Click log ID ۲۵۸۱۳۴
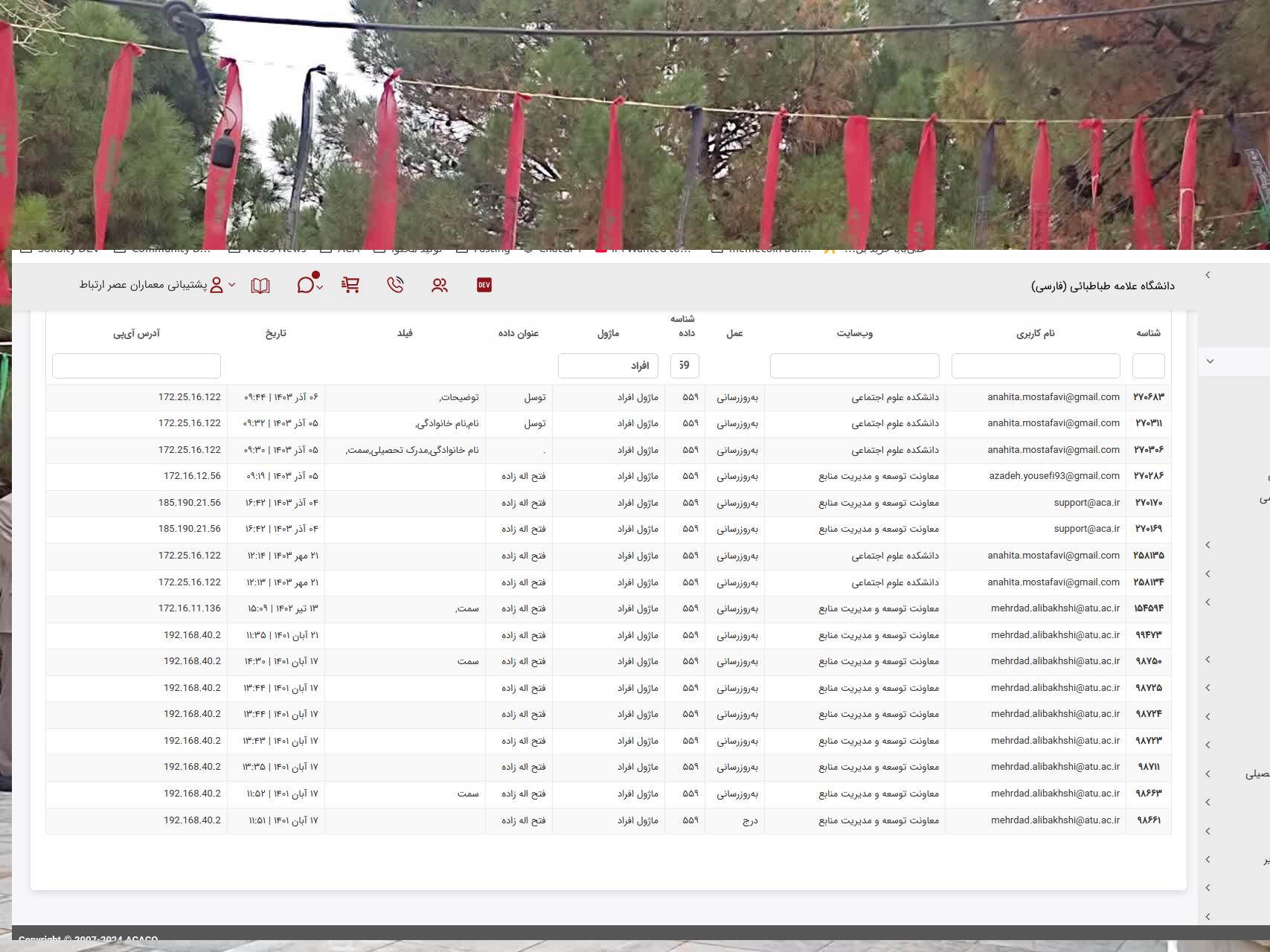 point(1149,582)
